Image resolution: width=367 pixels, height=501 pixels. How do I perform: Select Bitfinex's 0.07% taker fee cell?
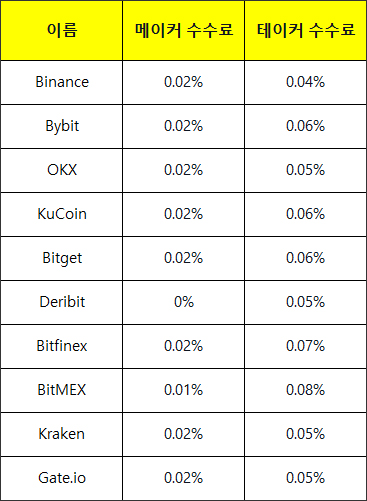tap(305, 346)
